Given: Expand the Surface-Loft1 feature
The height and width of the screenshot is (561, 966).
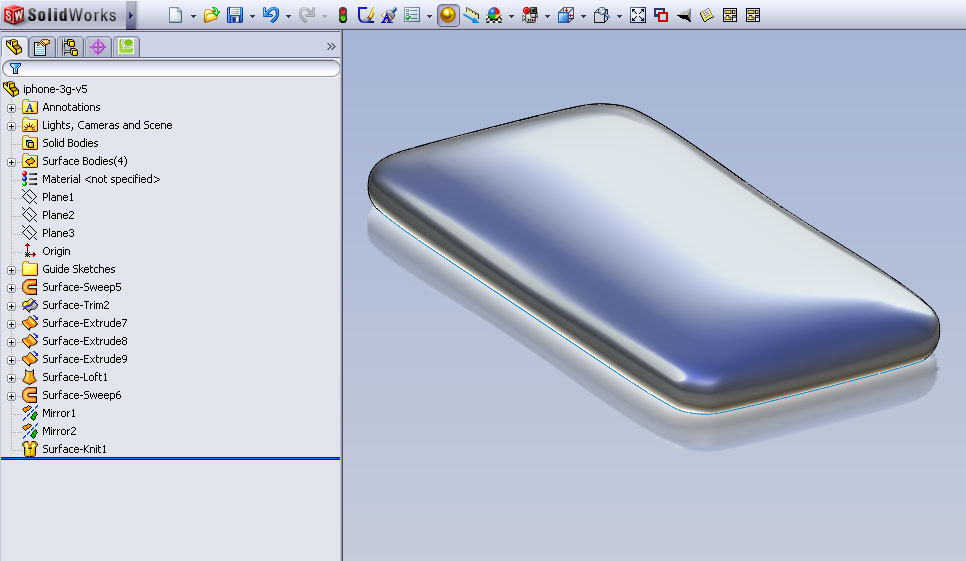Looking at the screenshot, I should click(11, 378).
